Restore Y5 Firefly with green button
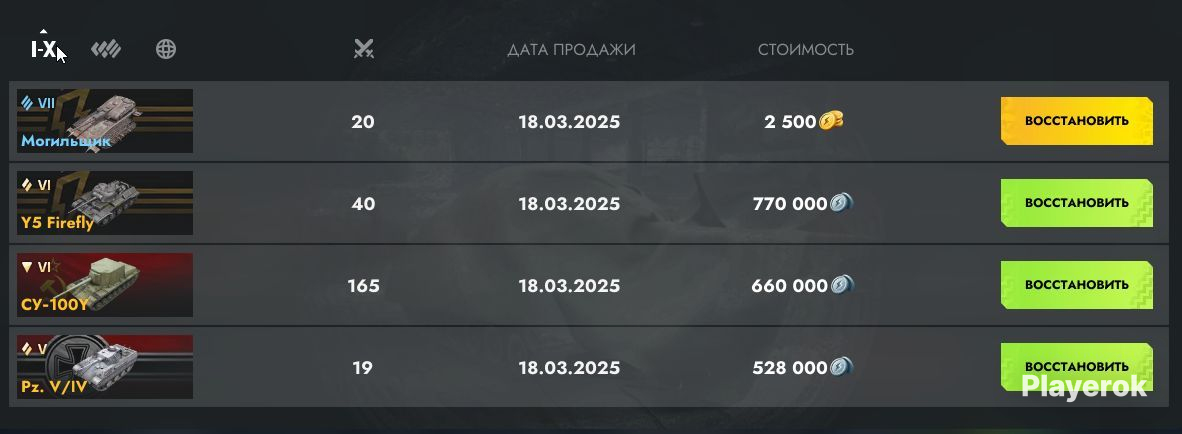Image resolution: width=1182 pixels, height=434 pixels. [x=1076, y=203]
